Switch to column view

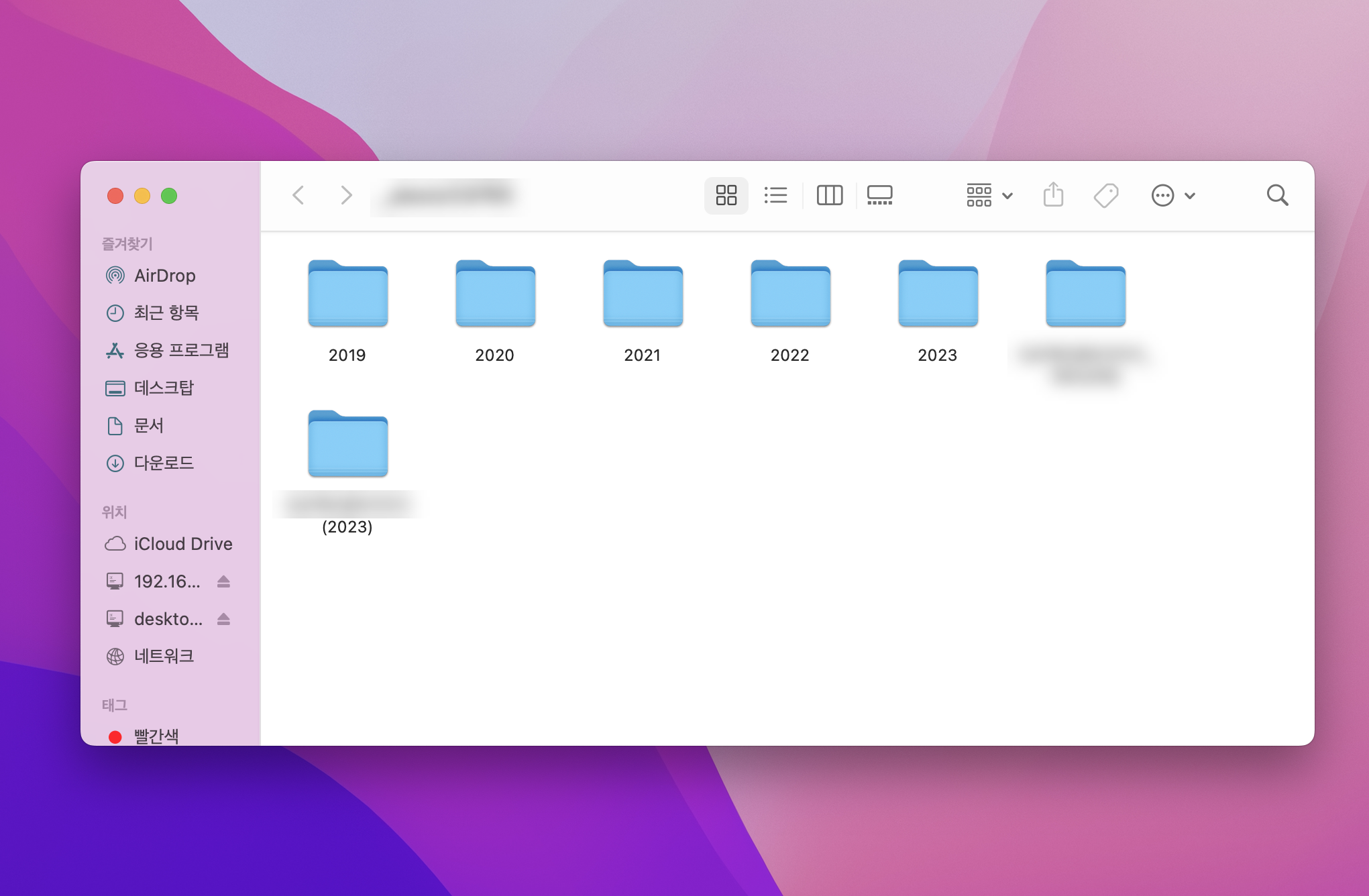click(829, 195)
